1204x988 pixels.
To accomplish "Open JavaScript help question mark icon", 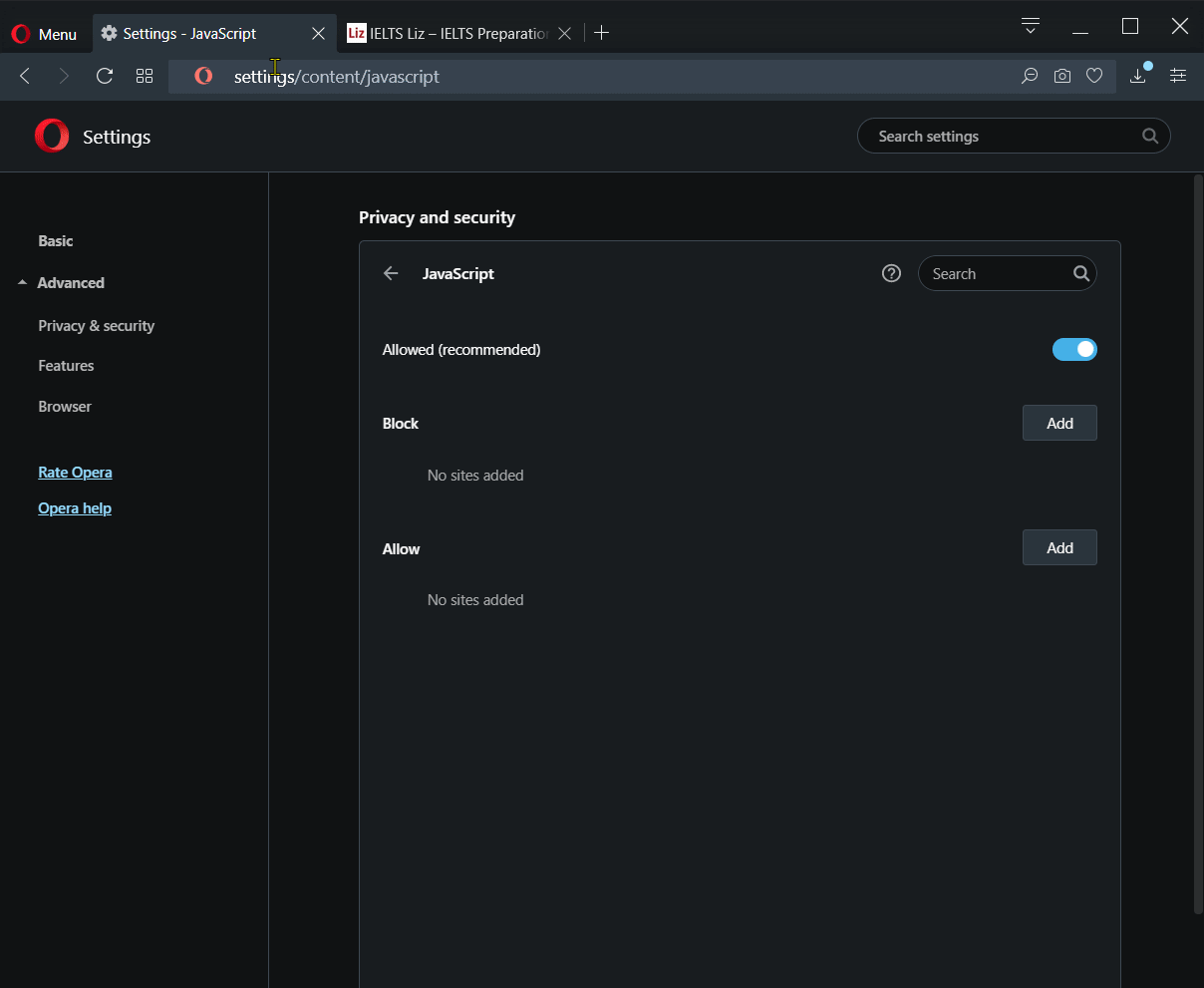I will point(892,273).
